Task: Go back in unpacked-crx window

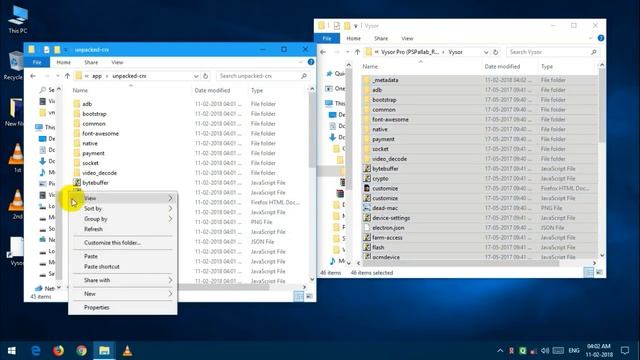Action: [33, 76]
